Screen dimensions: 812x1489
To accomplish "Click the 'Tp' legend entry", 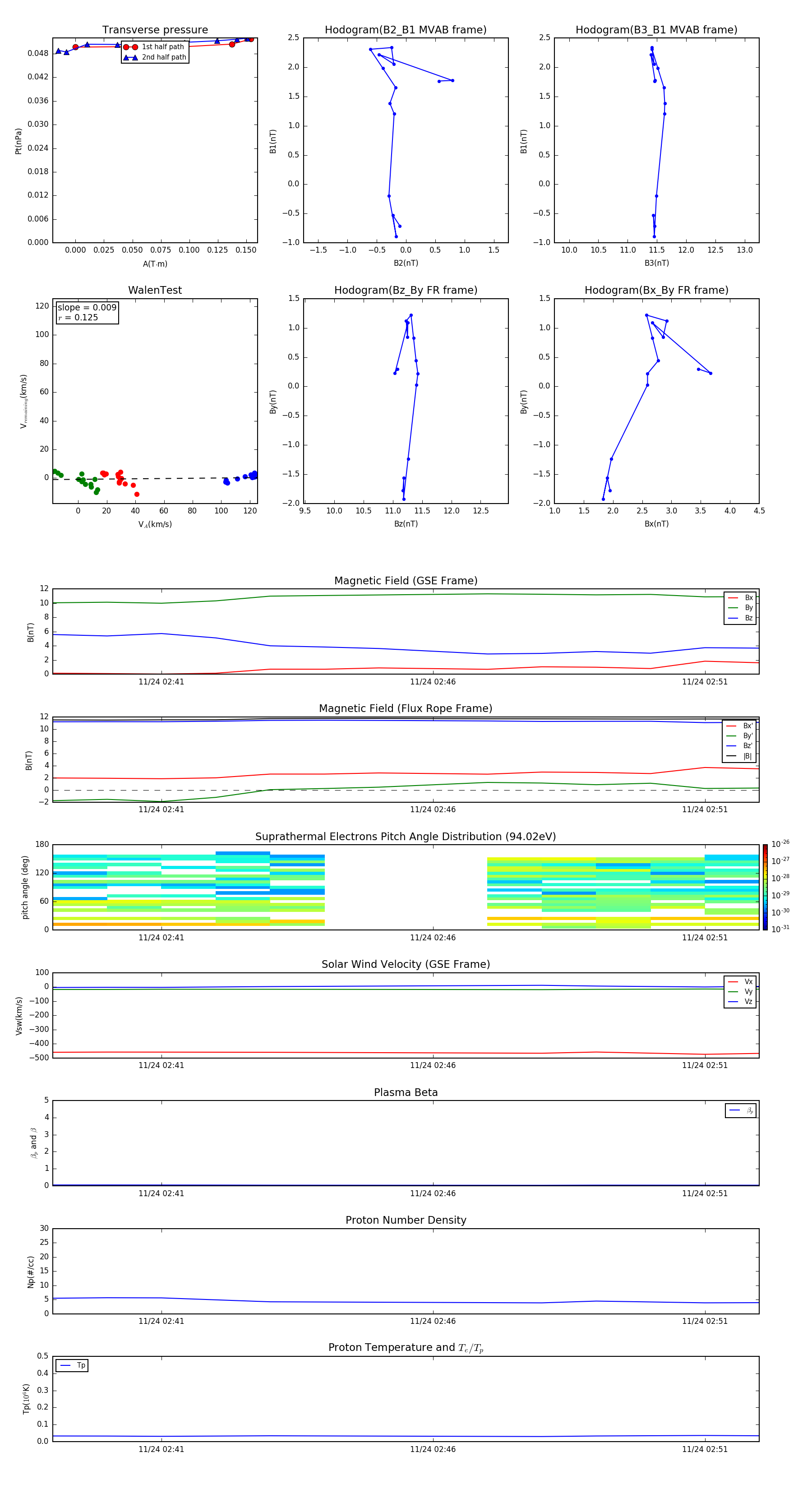I will 72,1365.
